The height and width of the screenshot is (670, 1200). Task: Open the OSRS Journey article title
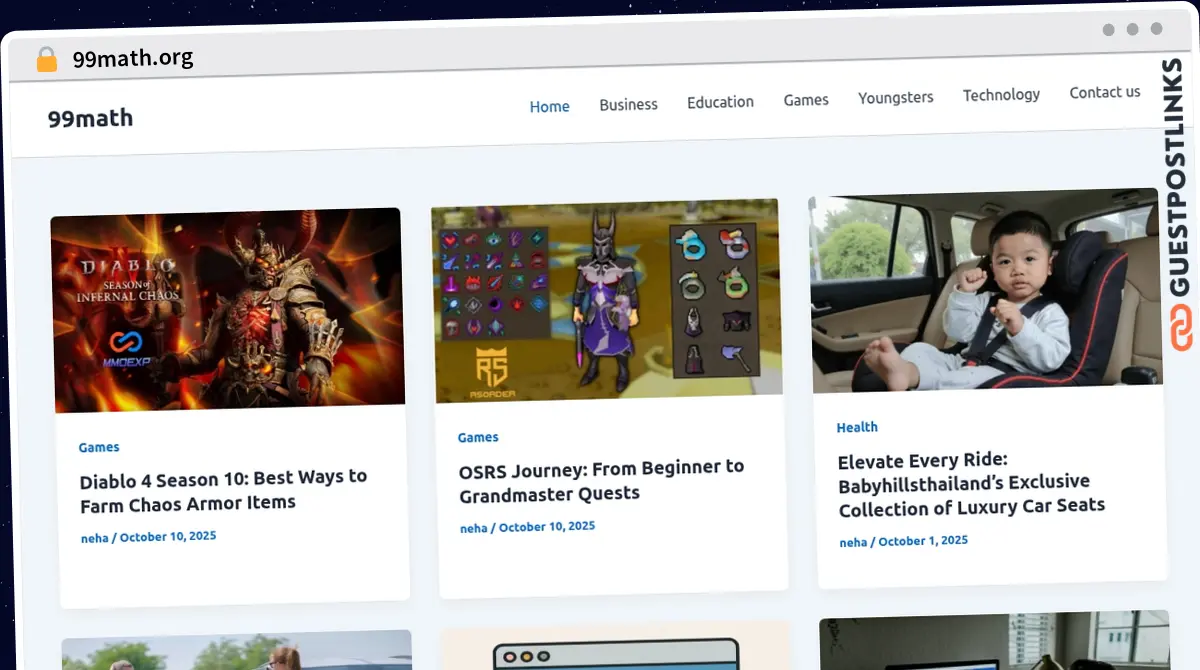click(x=601, y=480)
